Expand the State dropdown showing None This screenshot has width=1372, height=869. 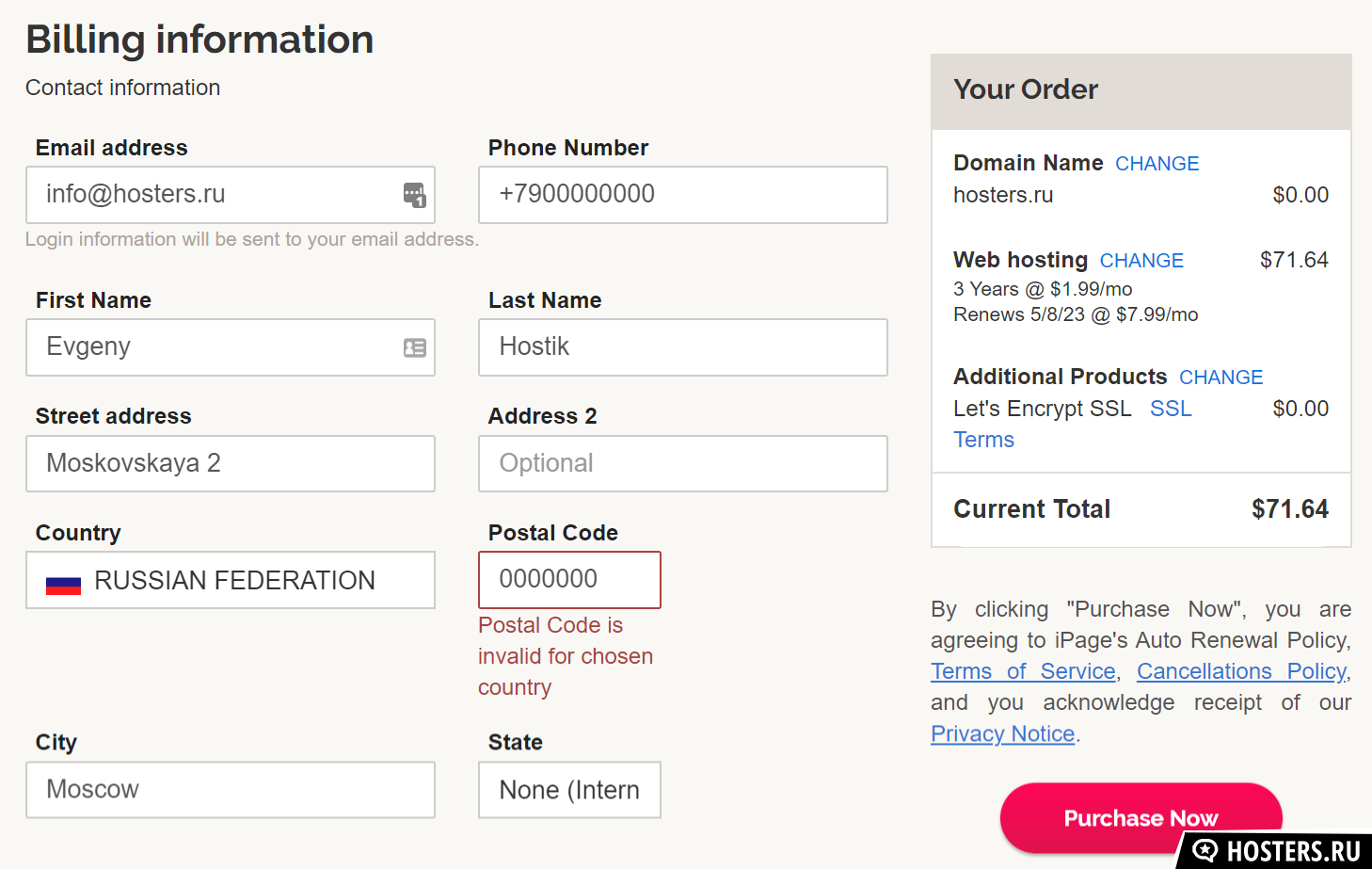[569, 790]
